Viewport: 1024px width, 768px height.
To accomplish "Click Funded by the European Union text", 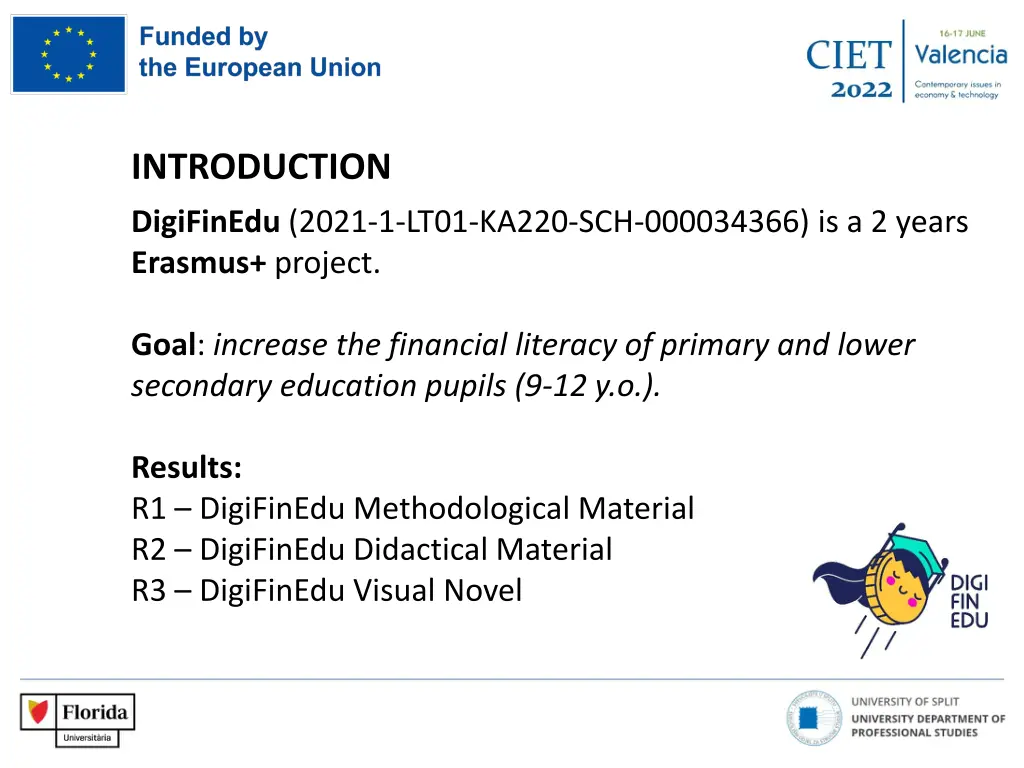I will (260, 52).
